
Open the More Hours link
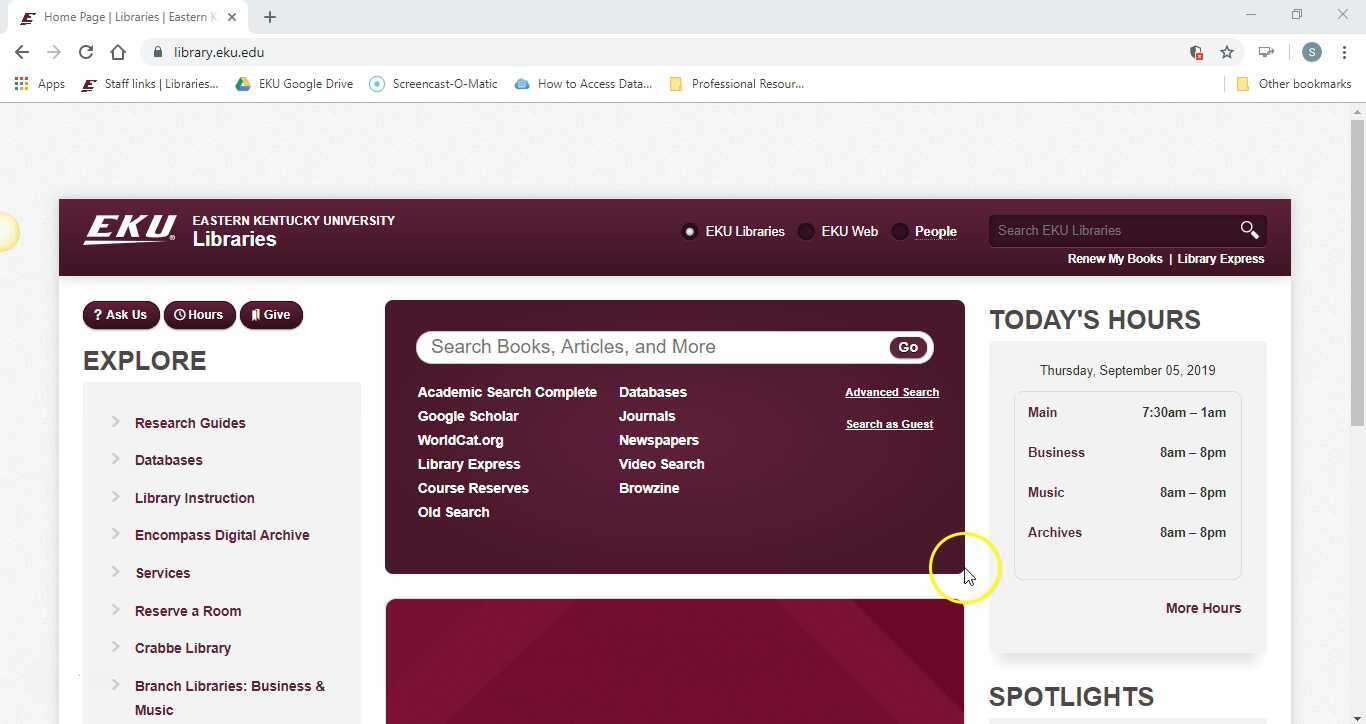click(x=1203, y=608)
